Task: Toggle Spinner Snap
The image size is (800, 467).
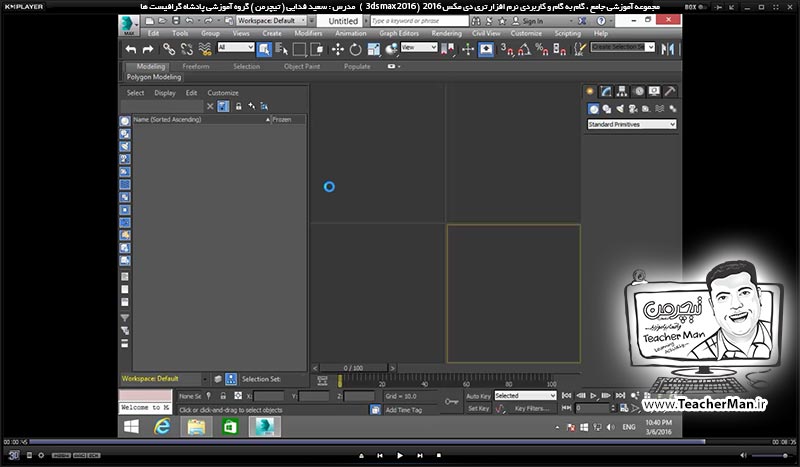Action: coord(559,49)
